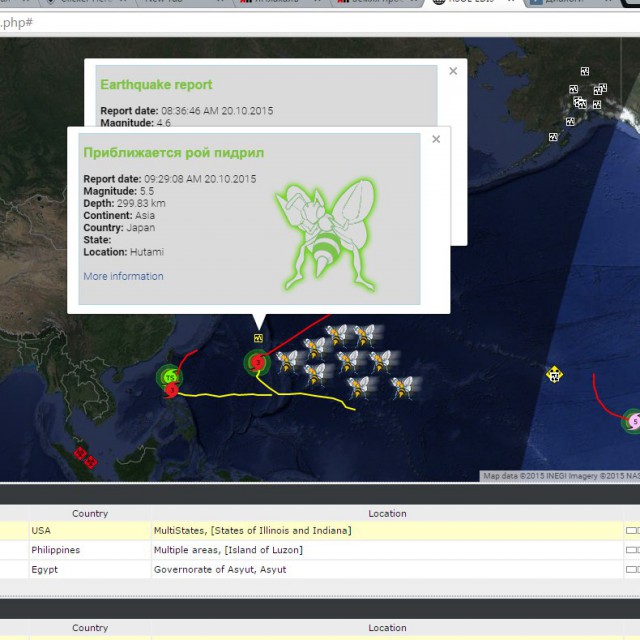Click the Island of Luzon location cell

387,550
